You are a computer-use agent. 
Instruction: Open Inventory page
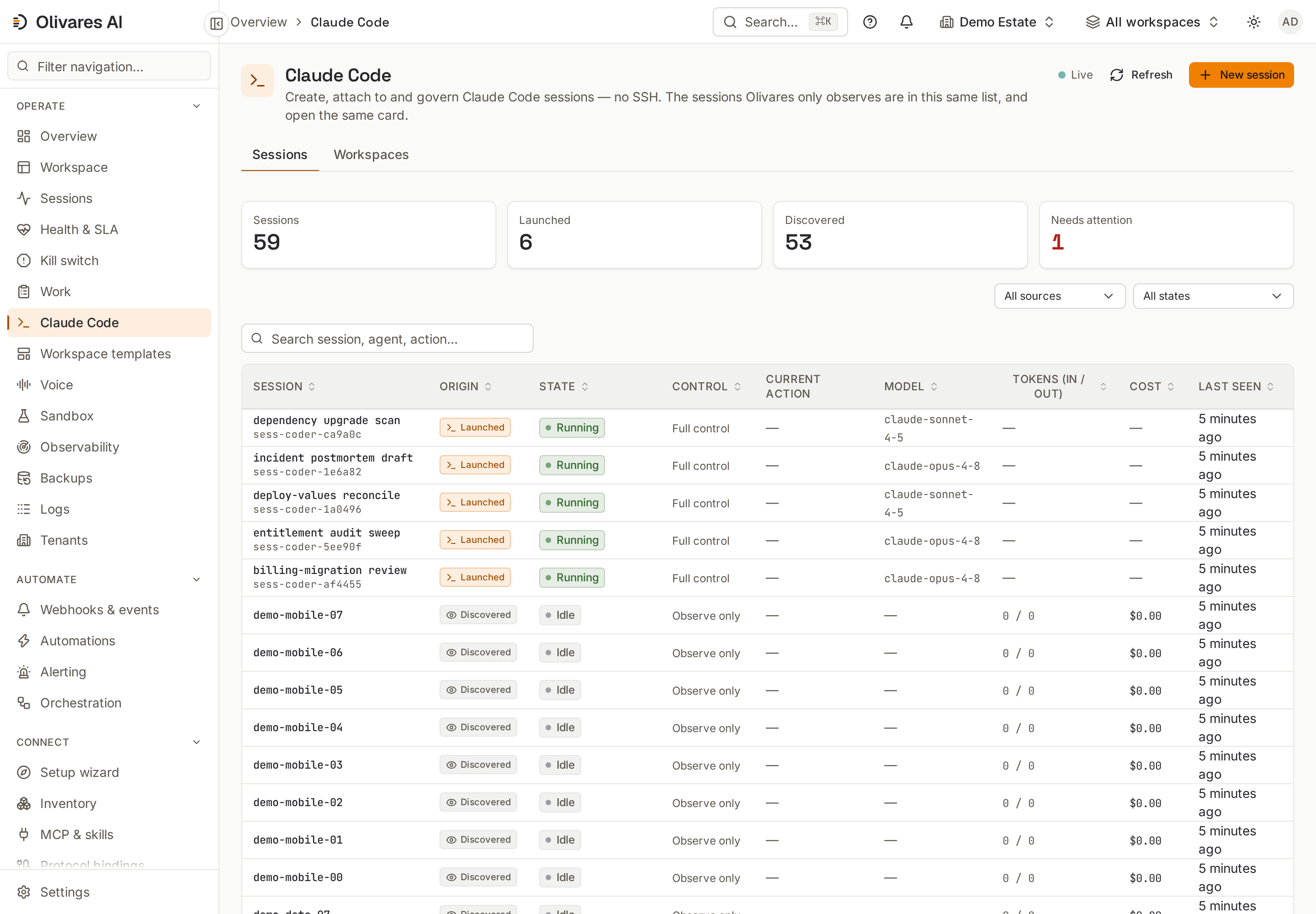109,803
